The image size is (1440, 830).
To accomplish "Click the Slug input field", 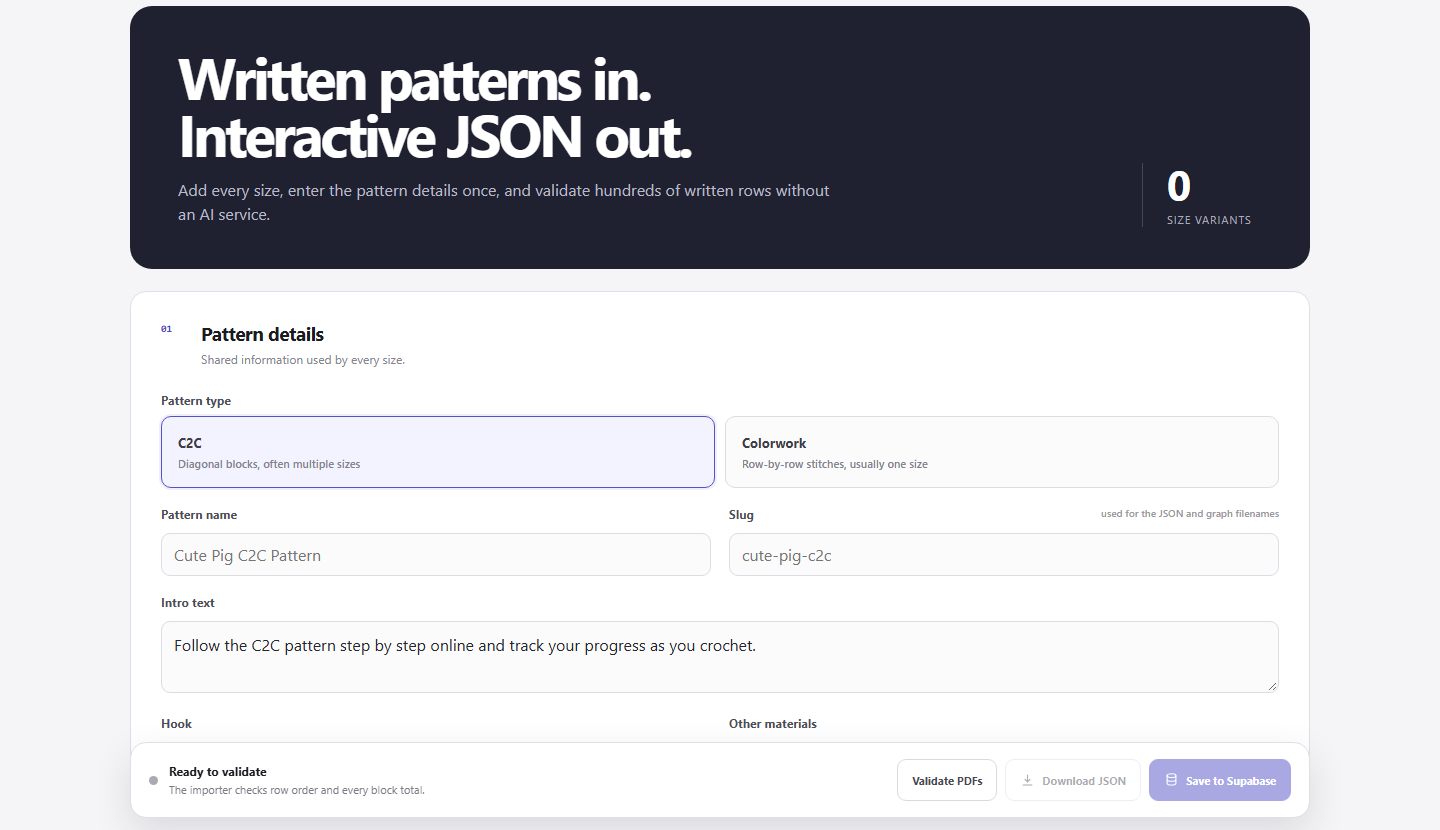I will coord(1004,555).
